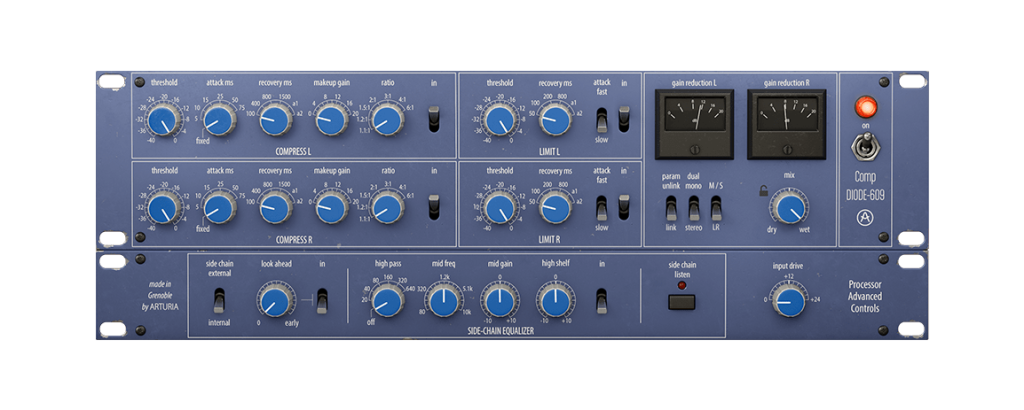
Task: Click the mix lock icon
Action: click(x=764, y=191)
